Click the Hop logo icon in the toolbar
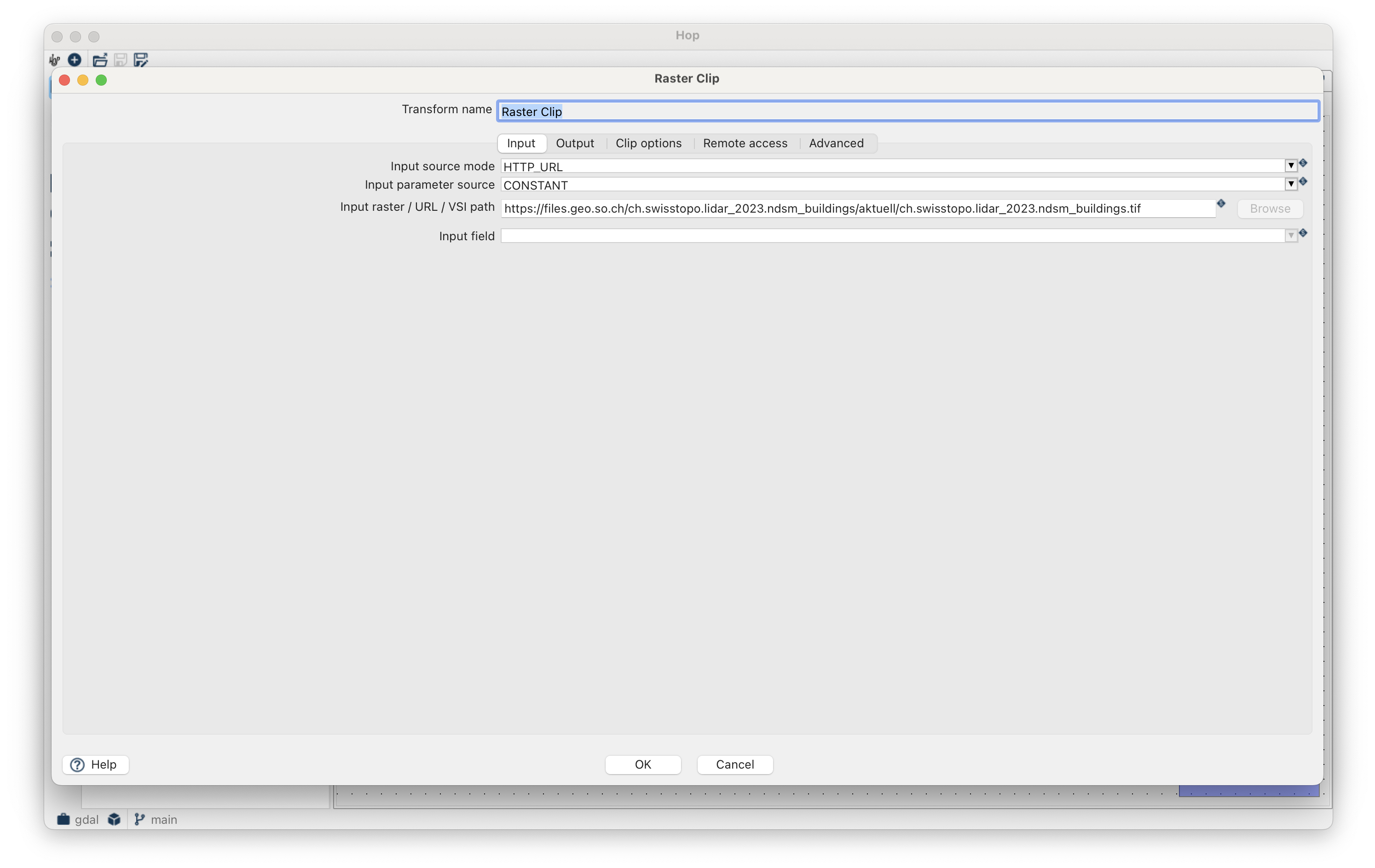This screenshot has height=868, width=1375. [x=55, y=60]
